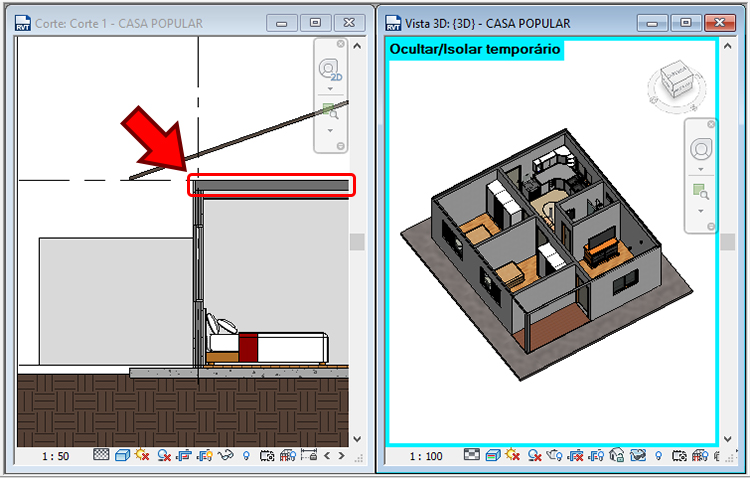Expand Zoom options dropdown in Corte 1 view
The width and height of the screenshot is (750, 478).
(x=330, y=131)
